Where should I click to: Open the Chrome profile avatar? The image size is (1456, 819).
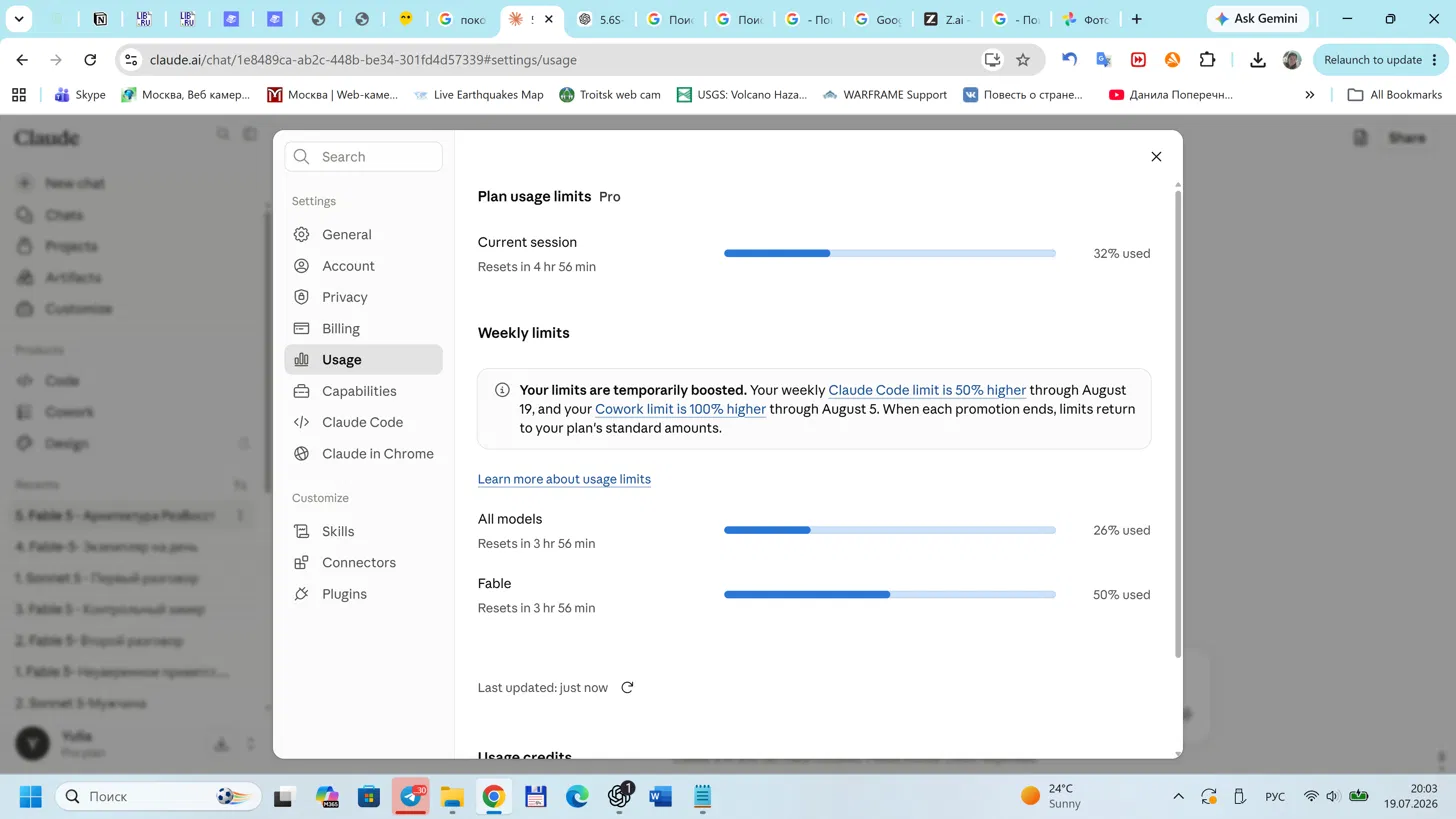pos(1292,60)
